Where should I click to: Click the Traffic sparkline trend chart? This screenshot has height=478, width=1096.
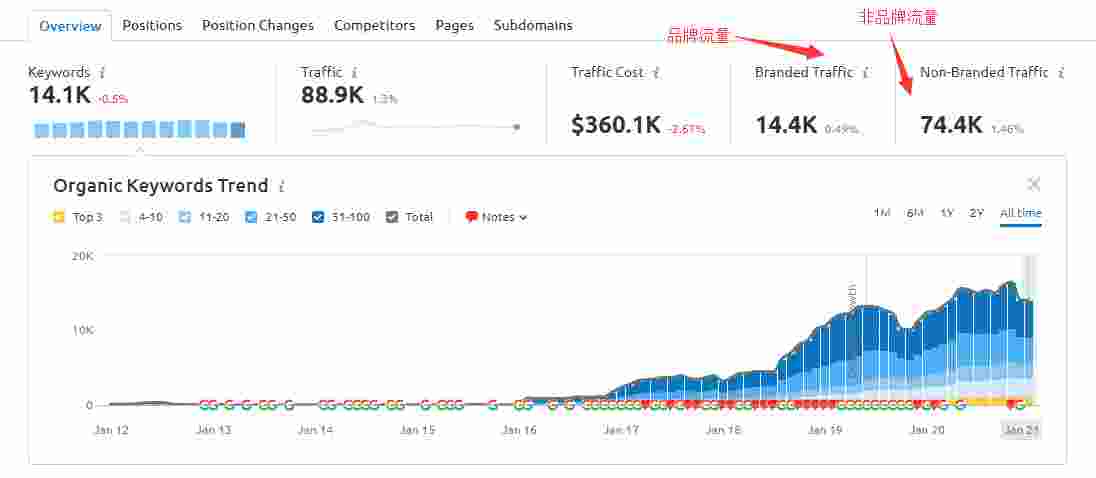pyautogui.click(x=415, y=127)
